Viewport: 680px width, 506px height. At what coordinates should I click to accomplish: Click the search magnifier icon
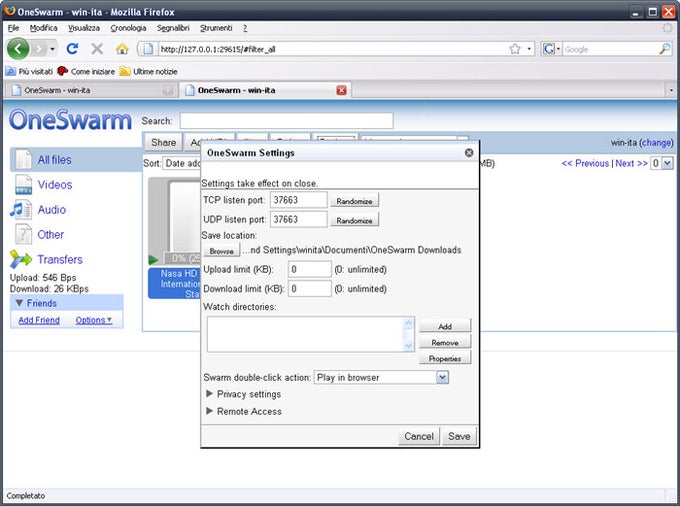tap(664, 49)
